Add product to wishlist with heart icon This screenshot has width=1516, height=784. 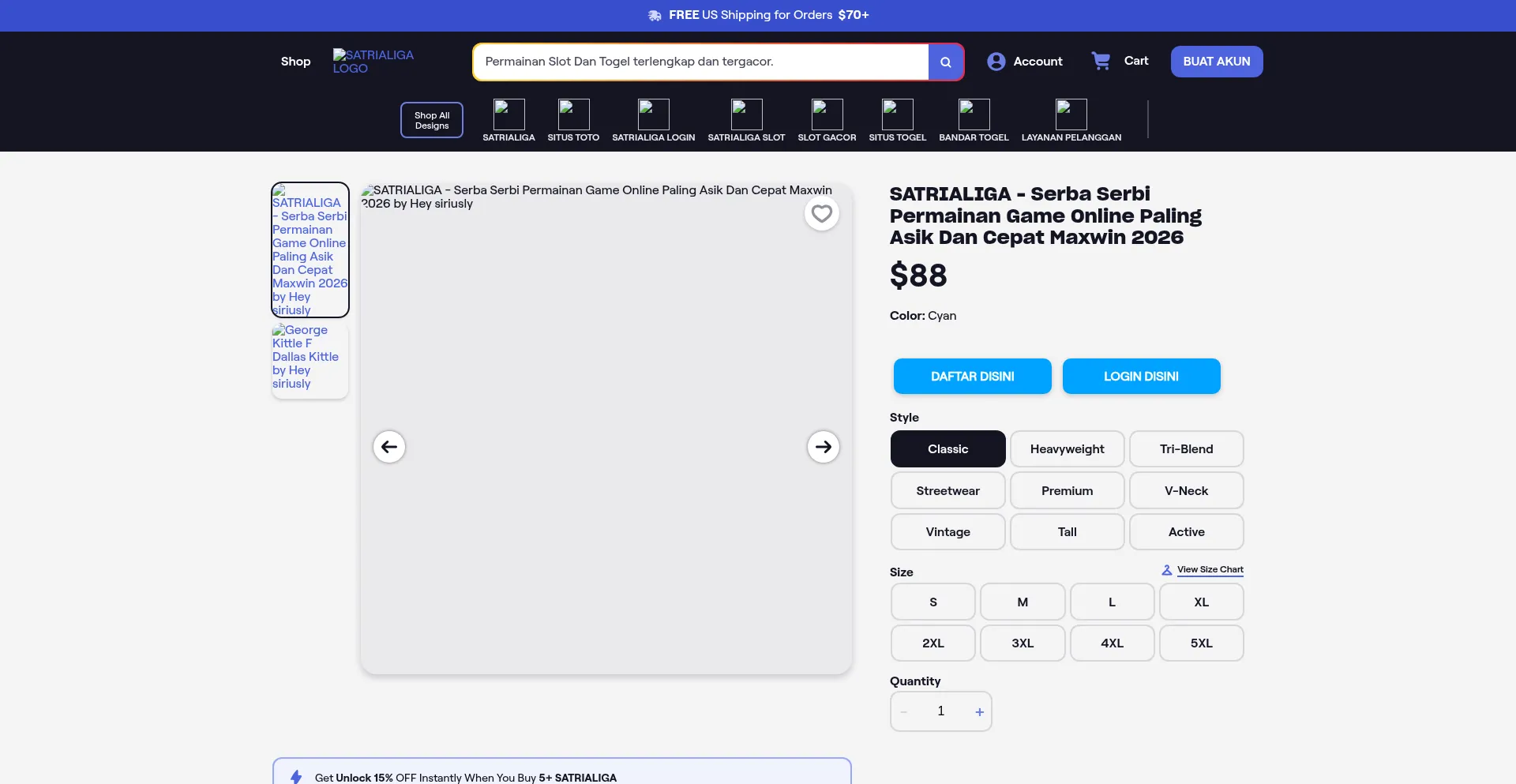(x=822, y=214)
